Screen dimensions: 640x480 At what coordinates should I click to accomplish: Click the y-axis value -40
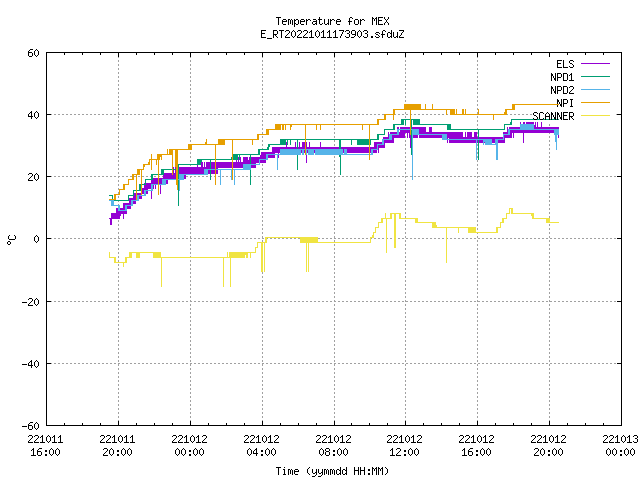point(31,364)
